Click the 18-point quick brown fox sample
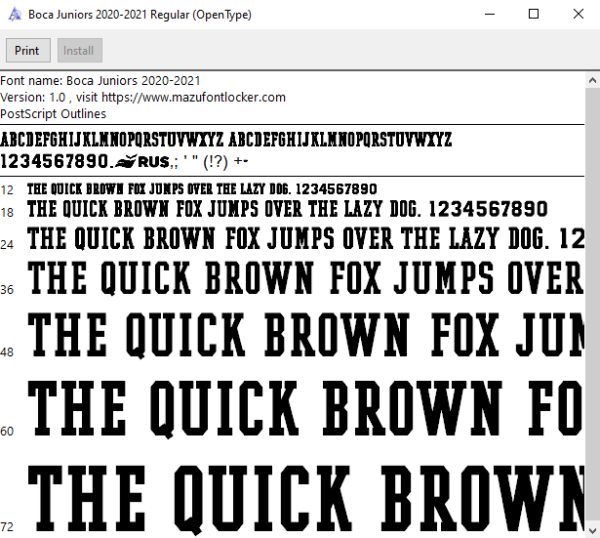The height and width of the screenshot is (538, 600). (287, 209)
